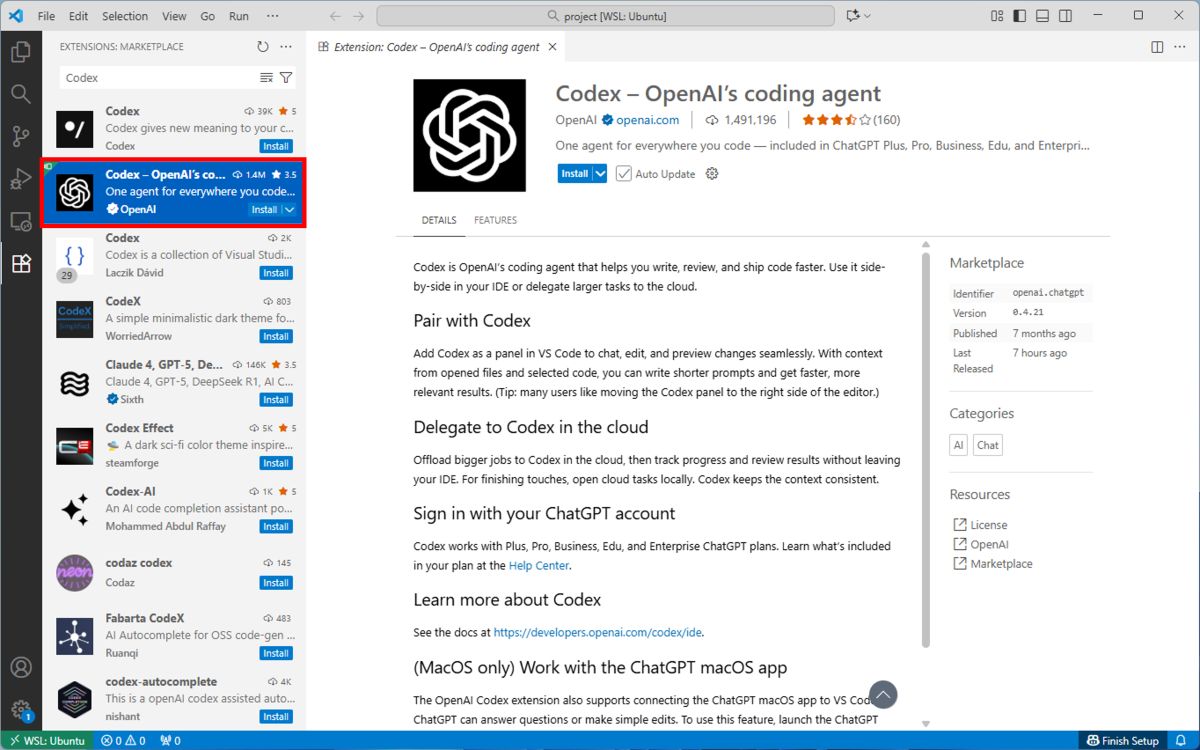The image size is (1200, 750).
Task: Open the Search view icon
Action: [21, 94]
